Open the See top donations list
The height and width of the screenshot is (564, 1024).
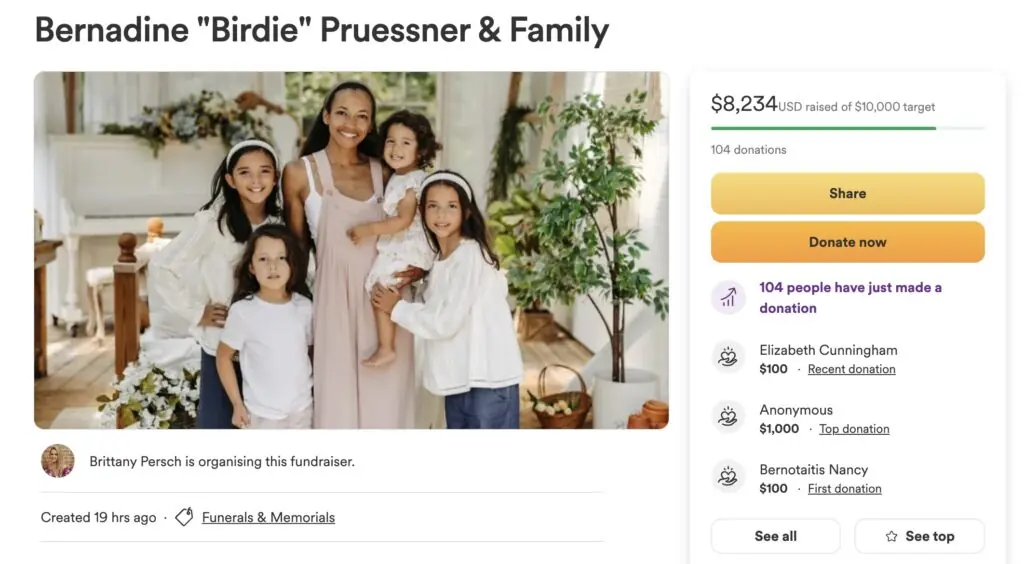pos(919,536)
